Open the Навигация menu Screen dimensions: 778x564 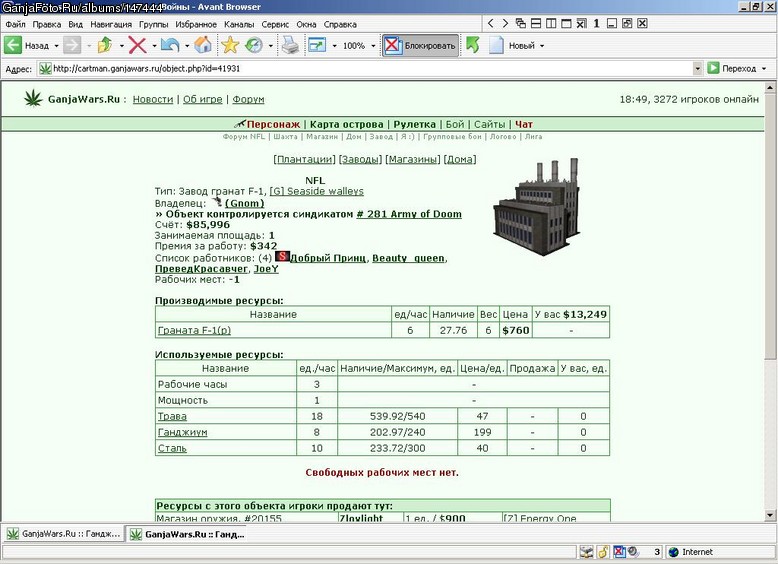click(111, 24)
